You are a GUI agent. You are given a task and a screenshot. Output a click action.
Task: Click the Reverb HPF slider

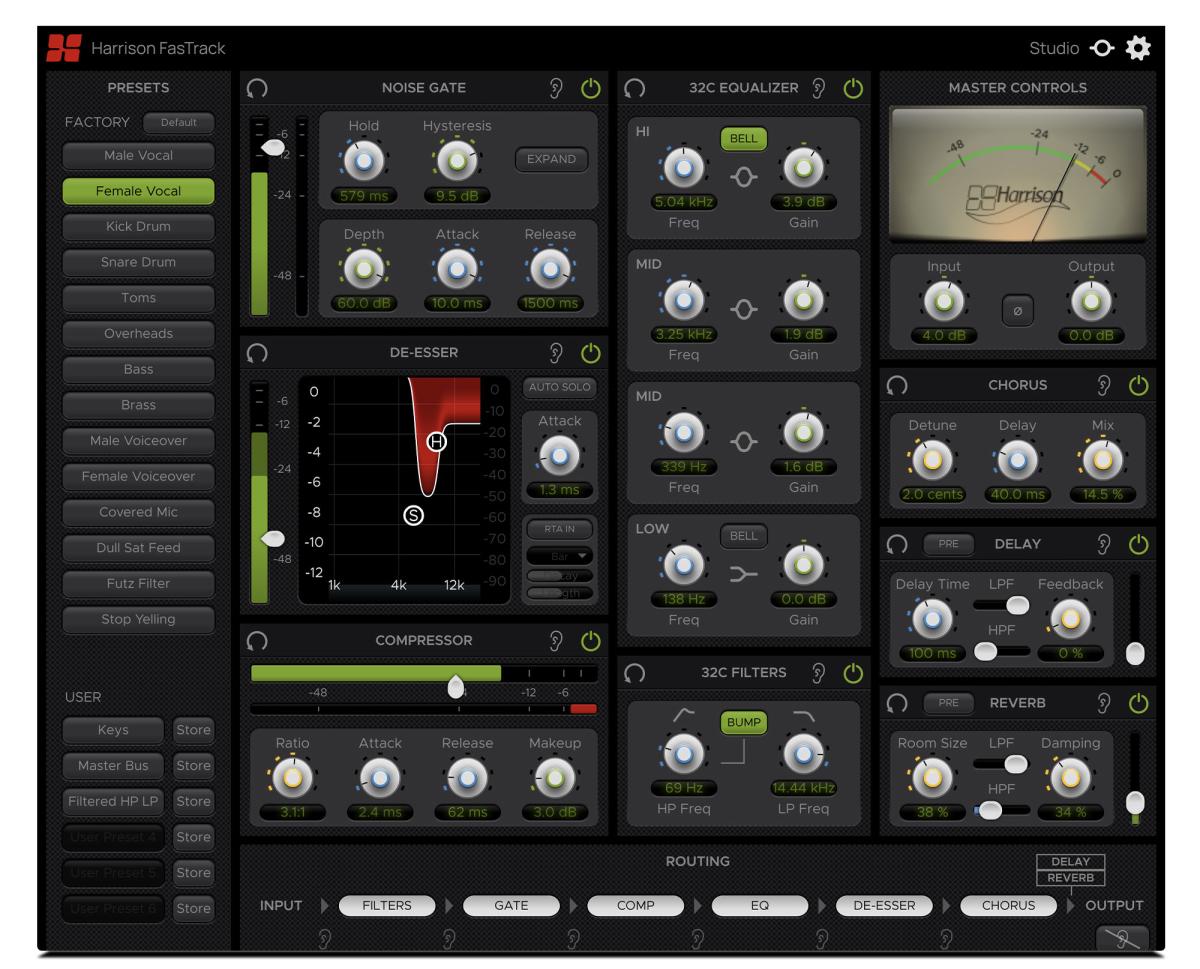coord(1002,810)
